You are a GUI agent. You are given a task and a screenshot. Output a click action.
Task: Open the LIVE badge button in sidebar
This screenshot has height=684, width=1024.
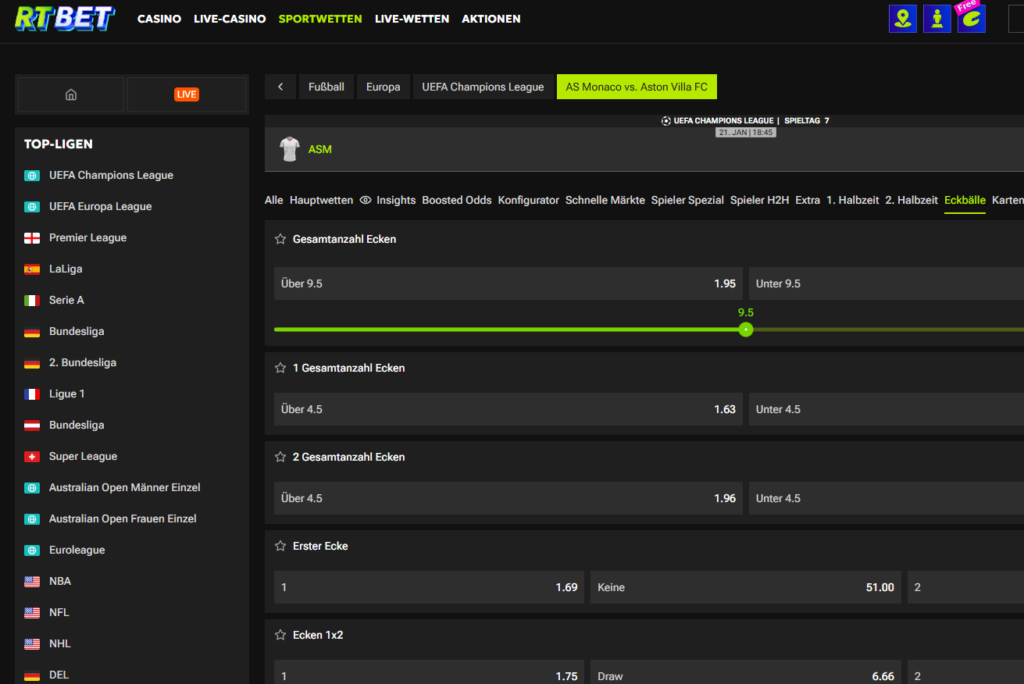point(187,95)
